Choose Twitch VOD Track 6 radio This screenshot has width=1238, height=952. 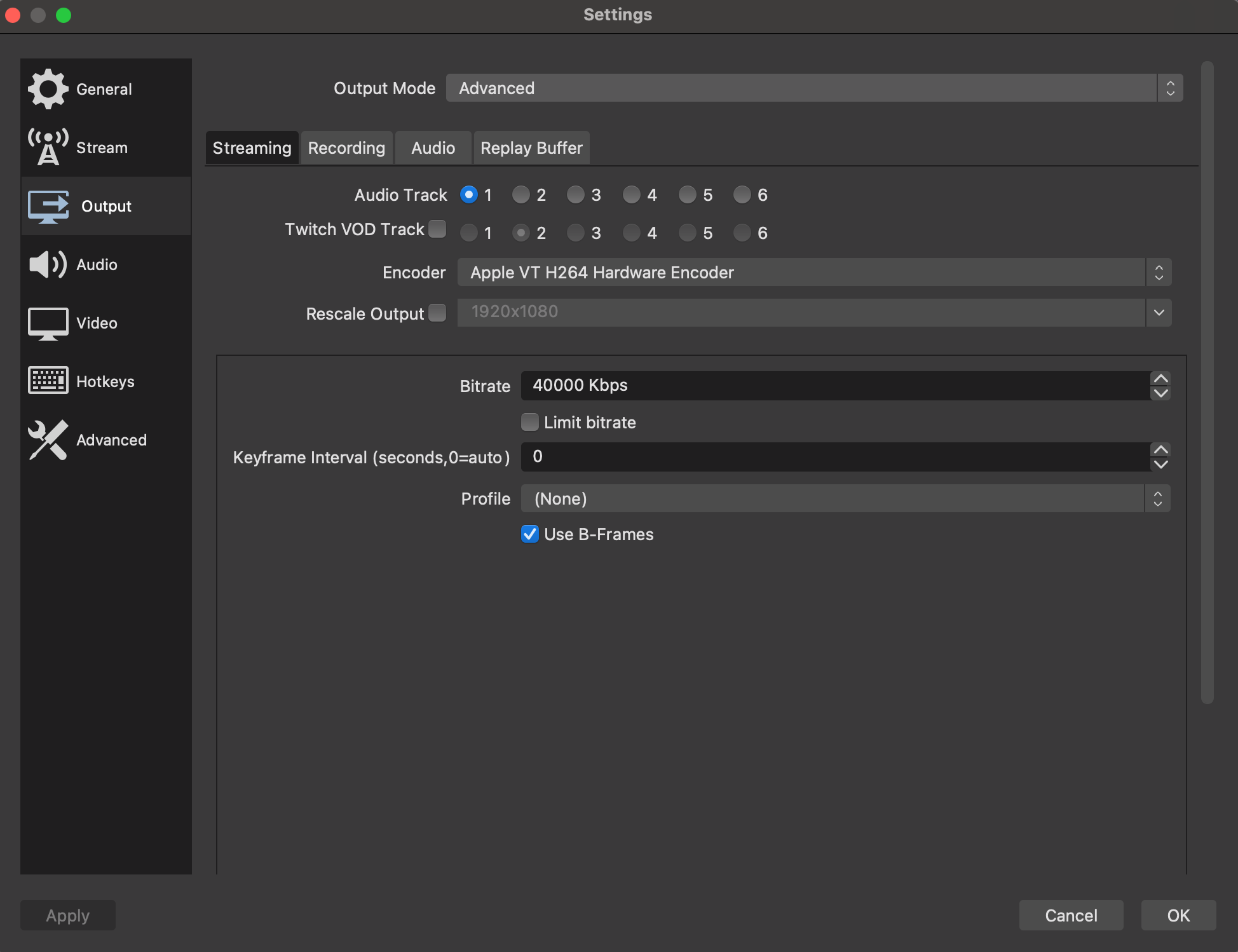coord(742,233)
